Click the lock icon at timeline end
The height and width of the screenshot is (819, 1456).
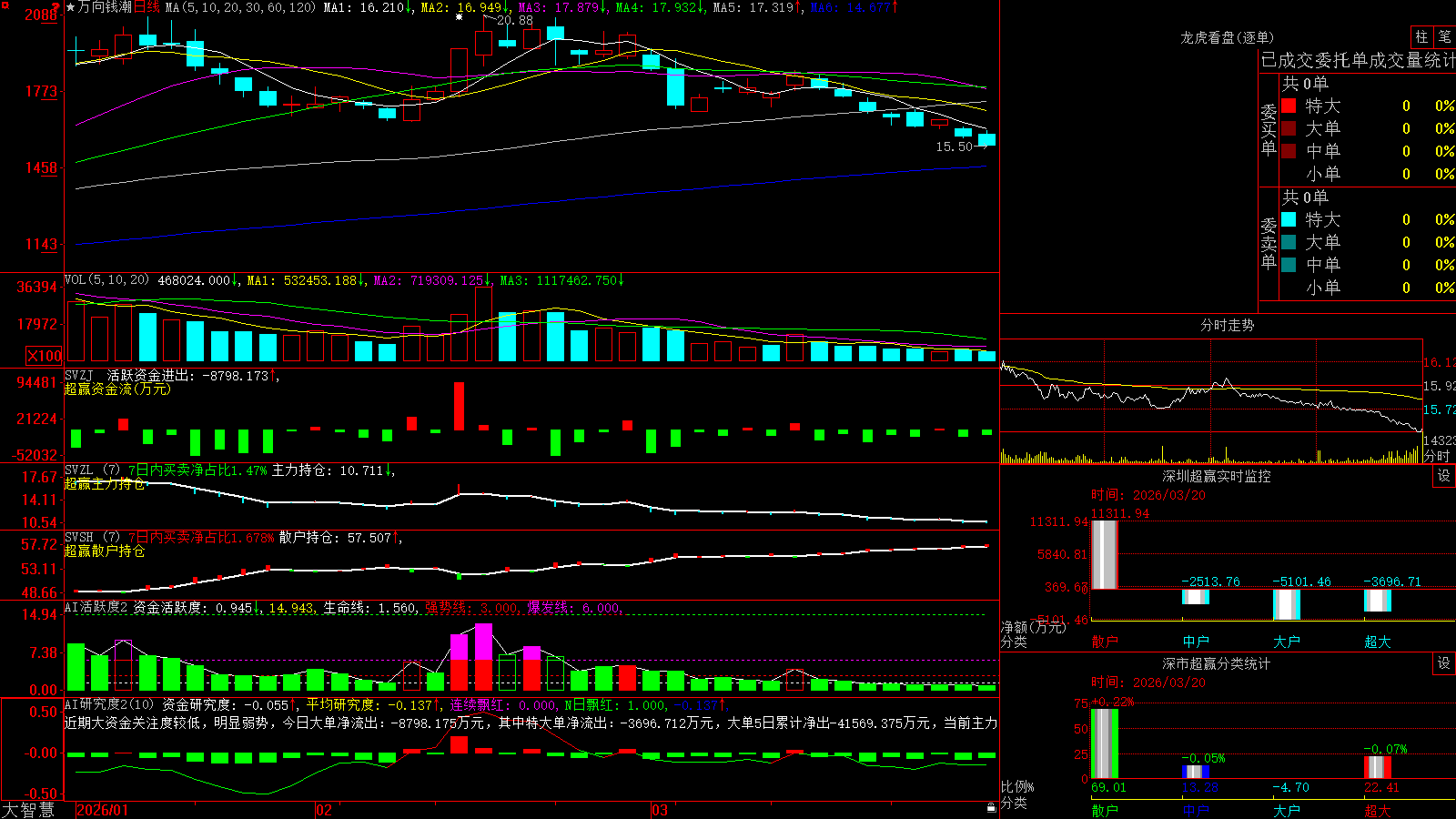992,808
